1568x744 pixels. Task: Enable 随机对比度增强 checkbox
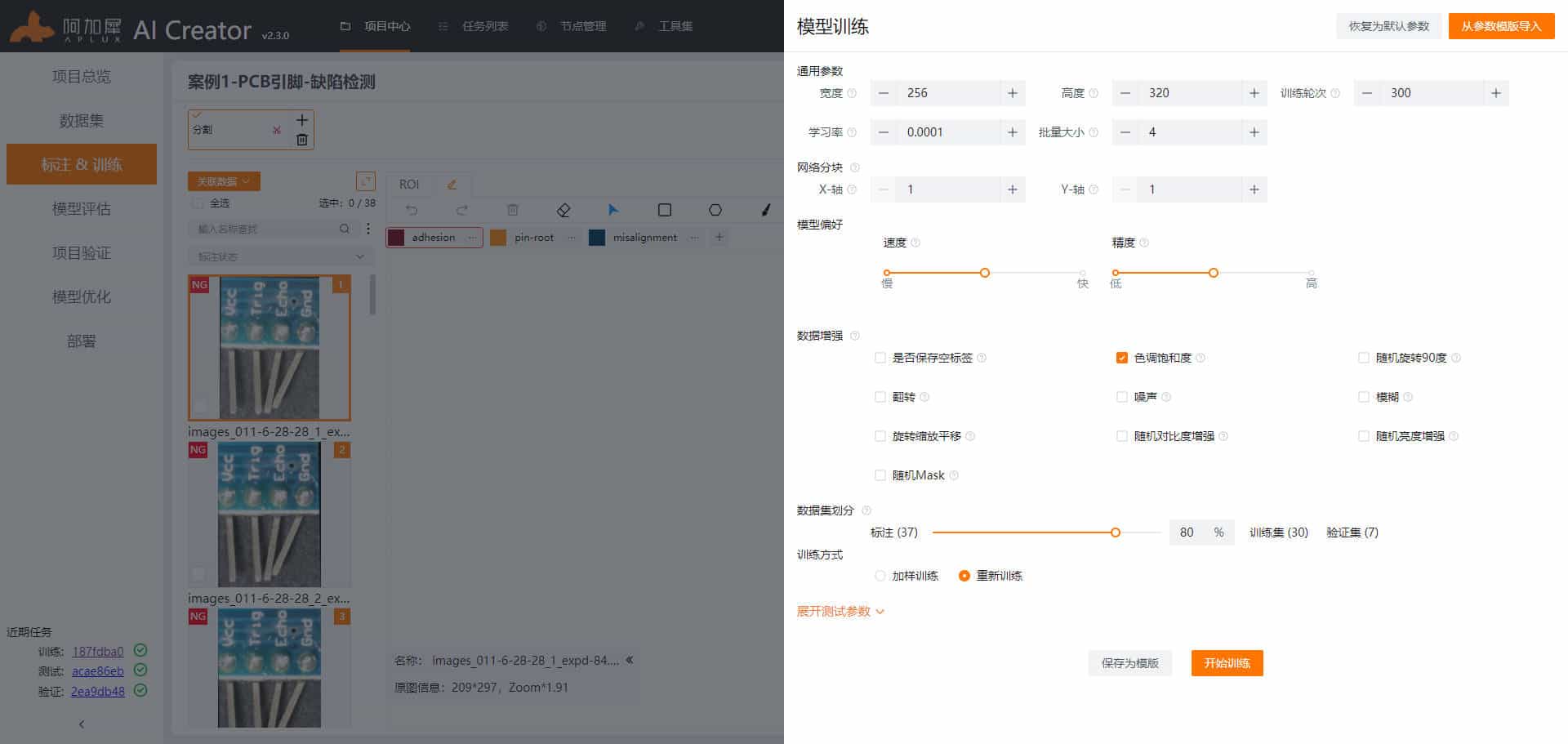point(1122,436)
